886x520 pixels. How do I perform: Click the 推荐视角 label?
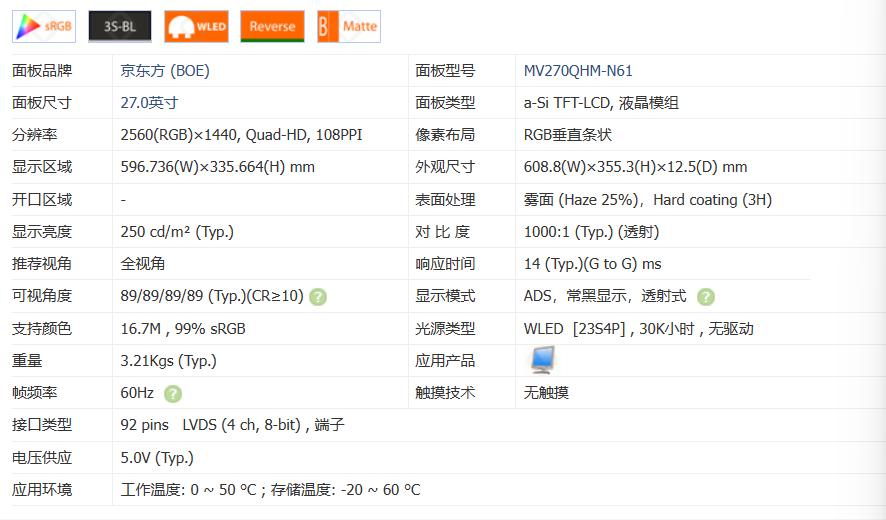point(42,264)
